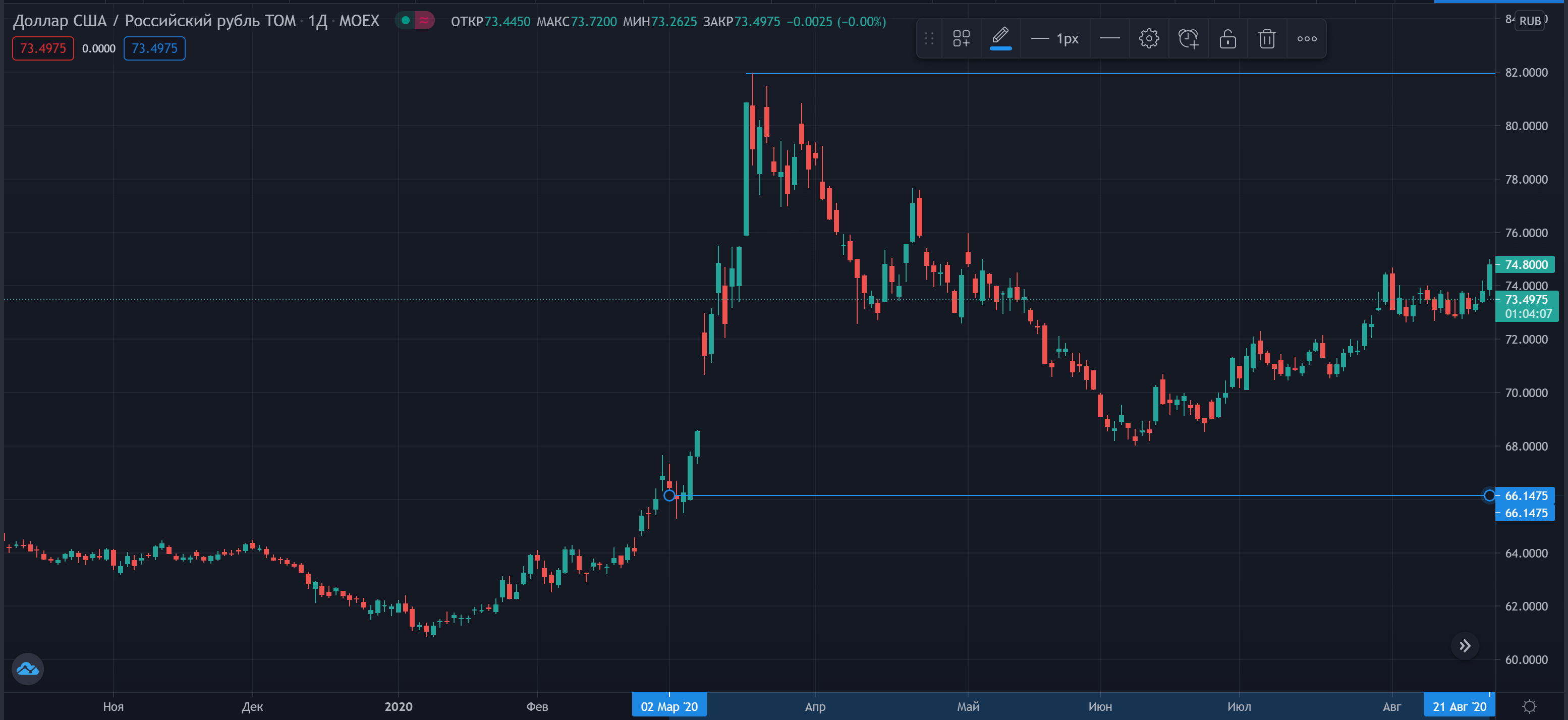Click the 76.0000 price scale label
Viewport: 1568px width, 720px height.
pyautogui.click(x=1526, y=233)
